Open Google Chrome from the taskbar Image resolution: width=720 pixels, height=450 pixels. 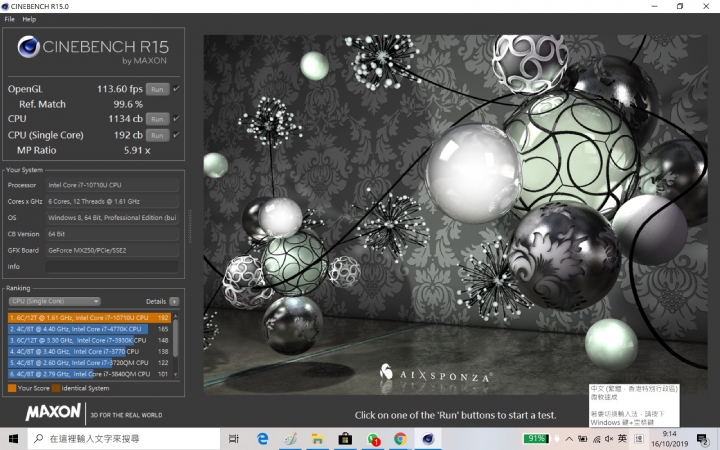click(400, 439)
